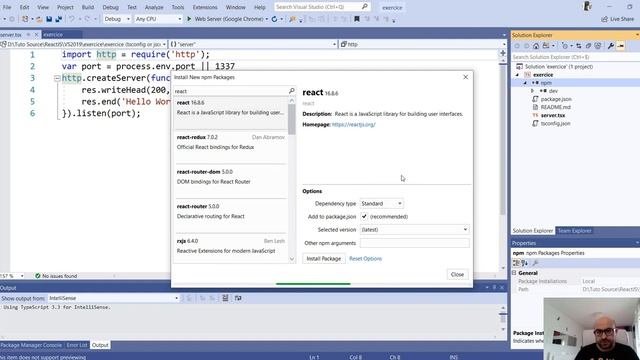
Task: Switch to the Package Manager Console tab
Action: pos(31,345)
